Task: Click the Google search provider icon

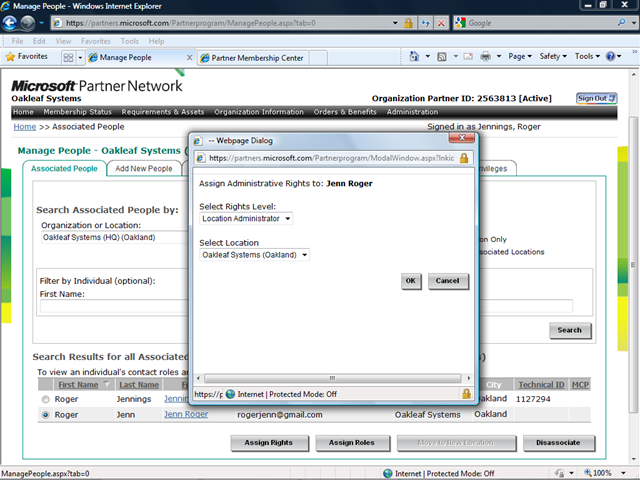Action: [460, 23]
